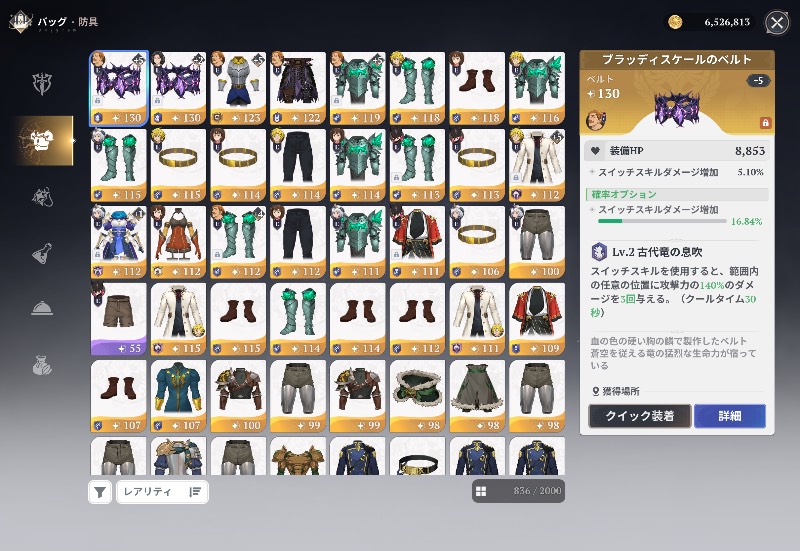Screen dimensions: 800x551
Task: Select the green boots rated +112
Action: [x=238, y=242]
